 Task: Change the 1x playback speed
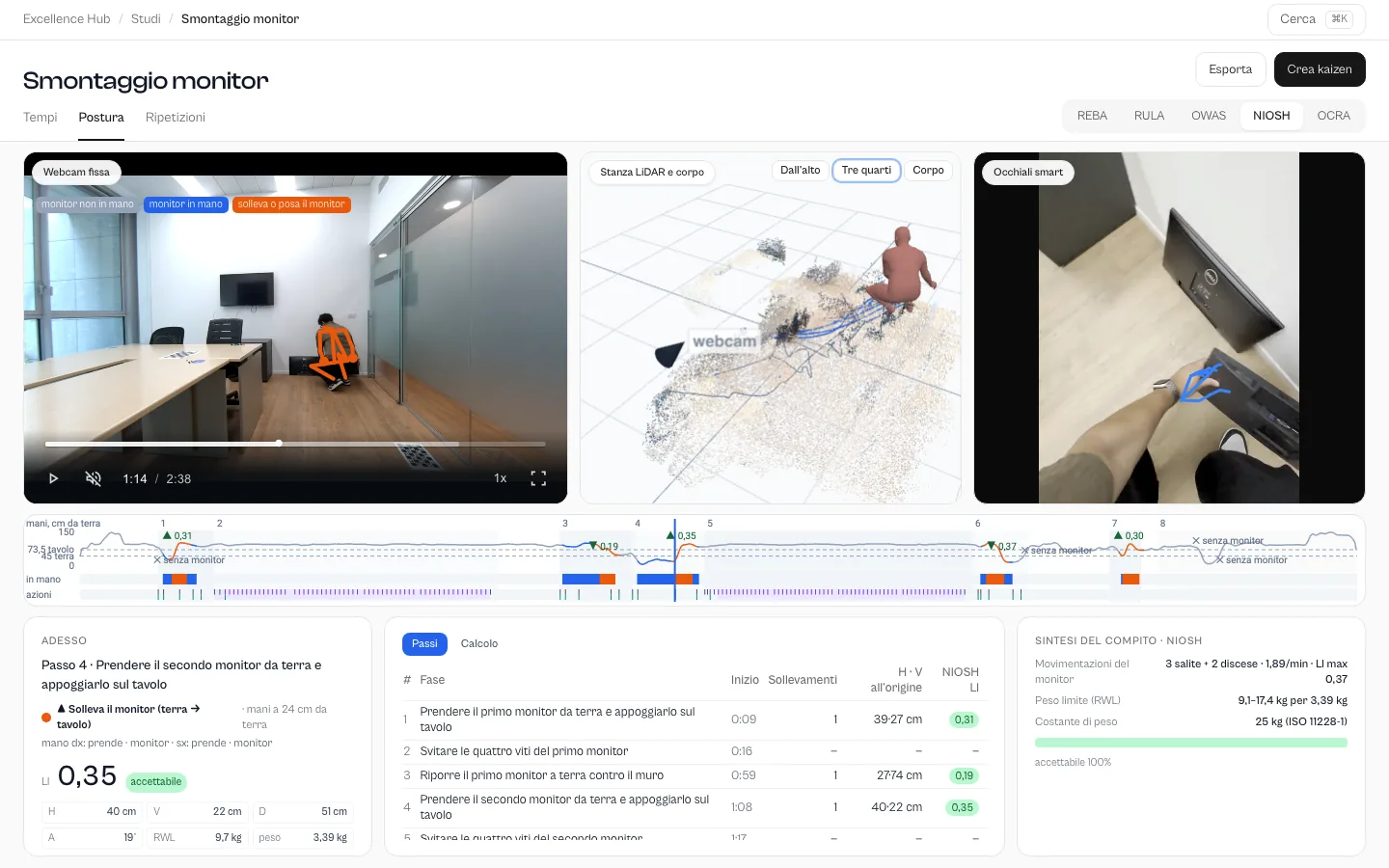point(501,478)
